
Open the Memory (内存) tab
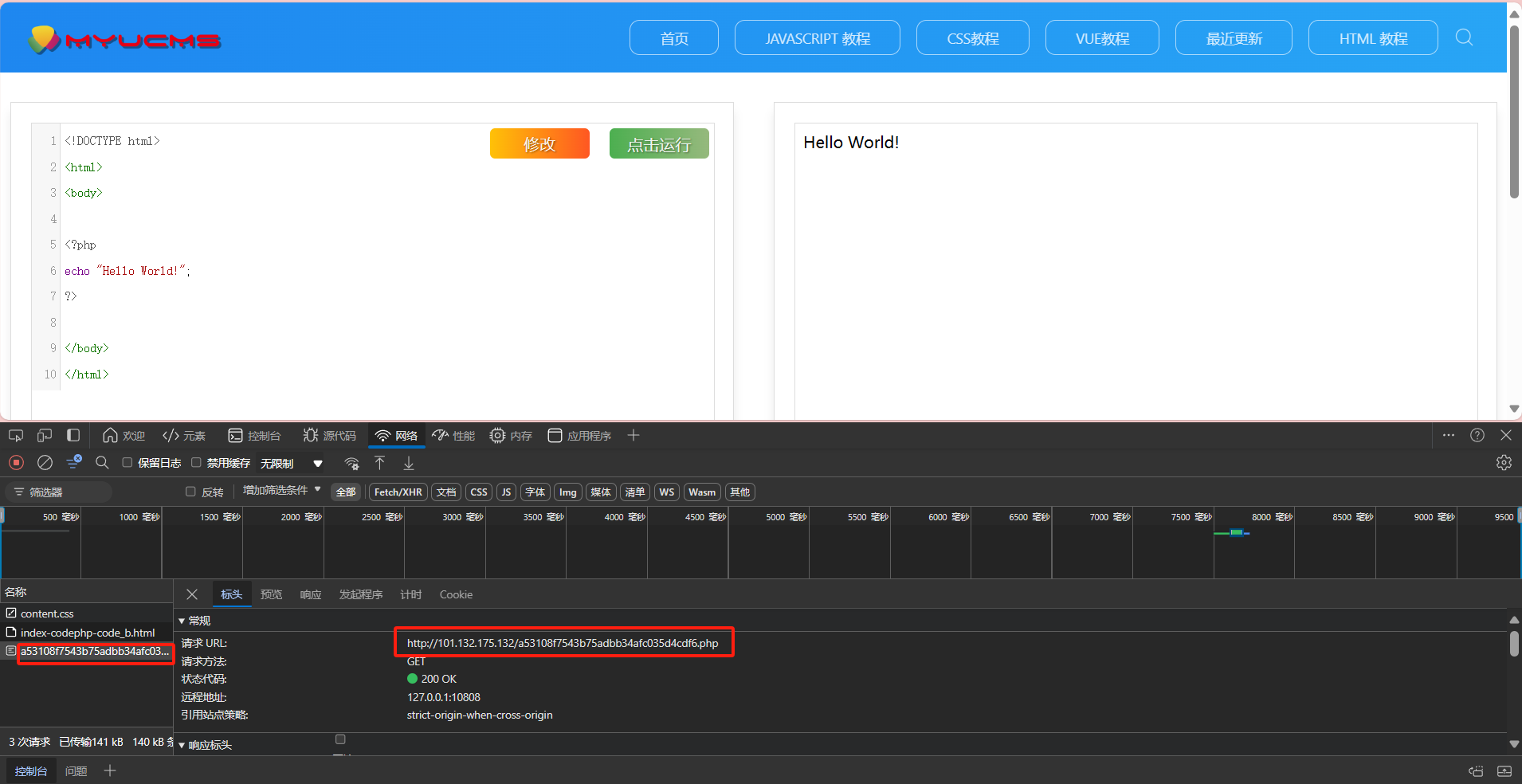tap(511, 435)
